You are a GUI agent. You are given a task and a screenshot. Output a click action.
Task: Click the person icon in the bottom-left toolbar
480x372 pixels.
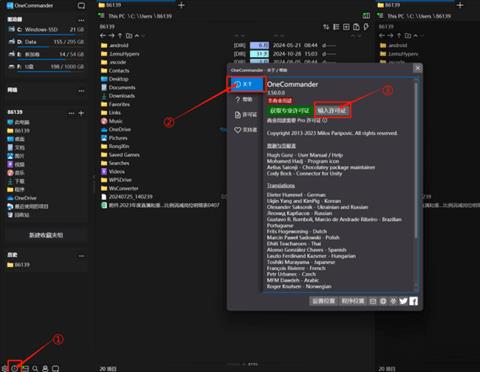coord(45,368)
